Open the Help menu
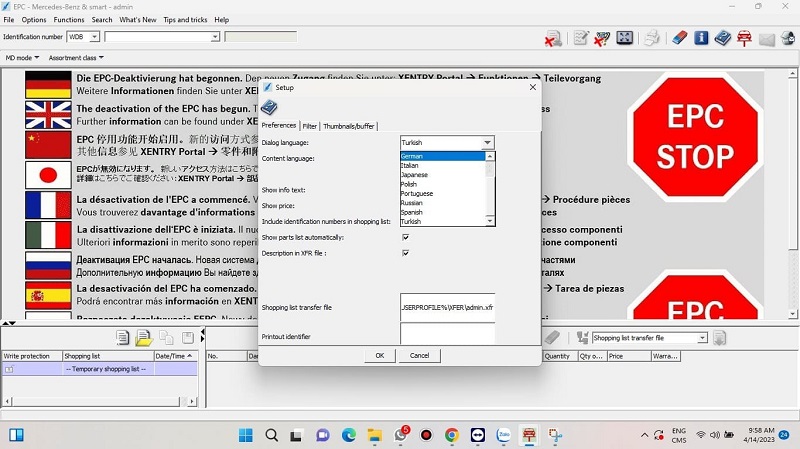Viewport: 800px width, 449px height. (x=221, y=20)
